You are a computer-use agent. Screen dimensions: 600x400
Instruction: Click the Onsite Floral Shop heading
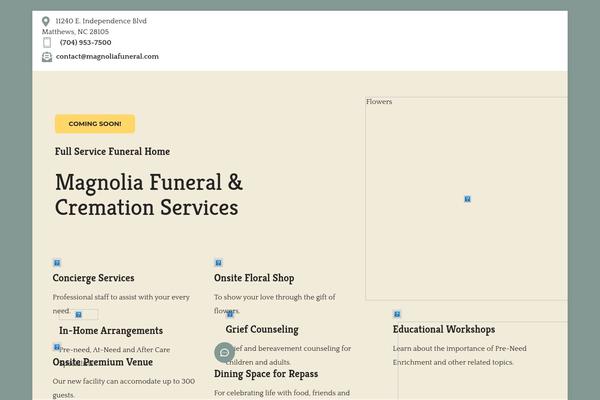[254, 278]
